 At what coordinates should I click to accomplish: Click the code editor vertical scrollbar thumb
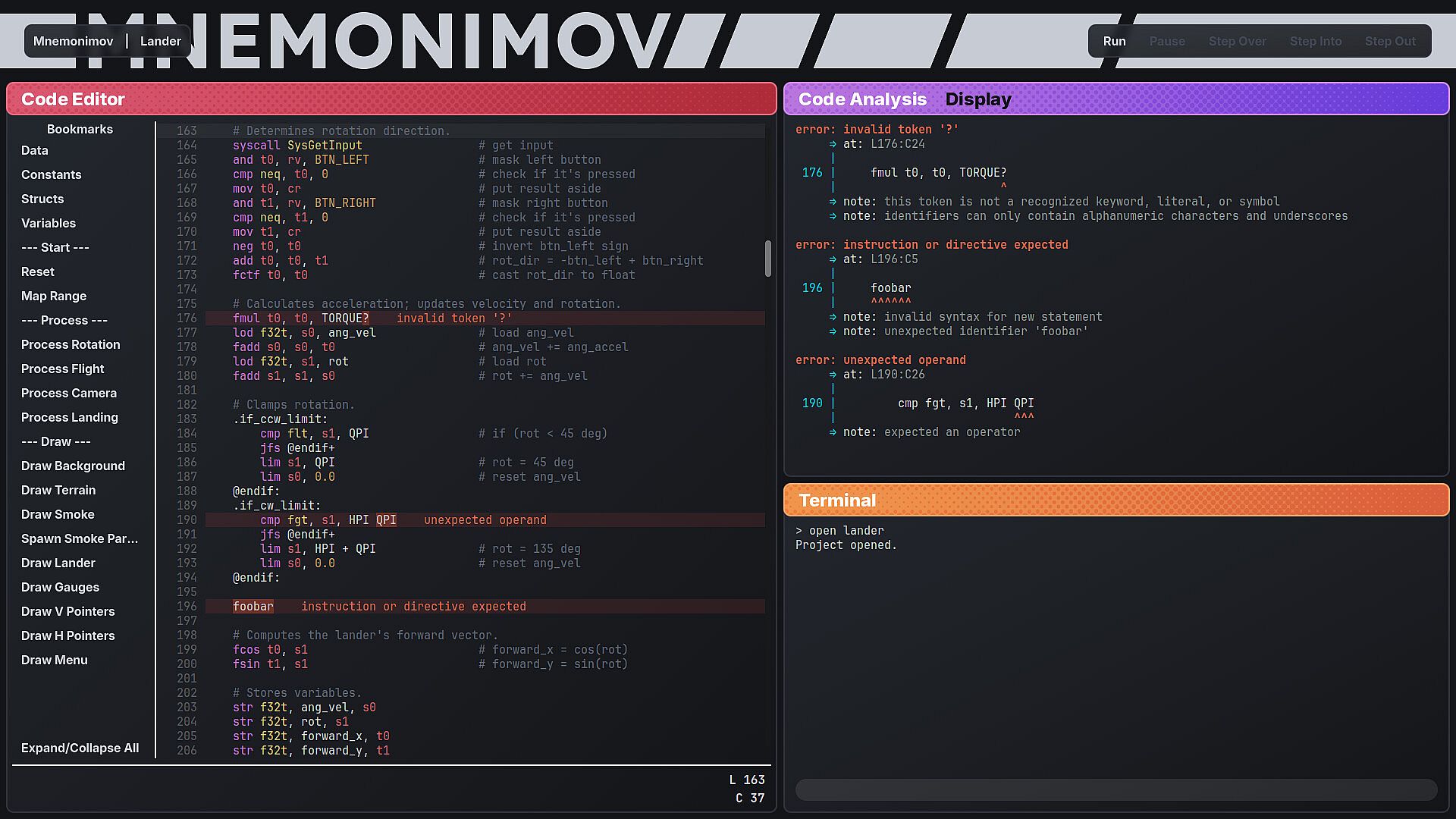point(767,259)
